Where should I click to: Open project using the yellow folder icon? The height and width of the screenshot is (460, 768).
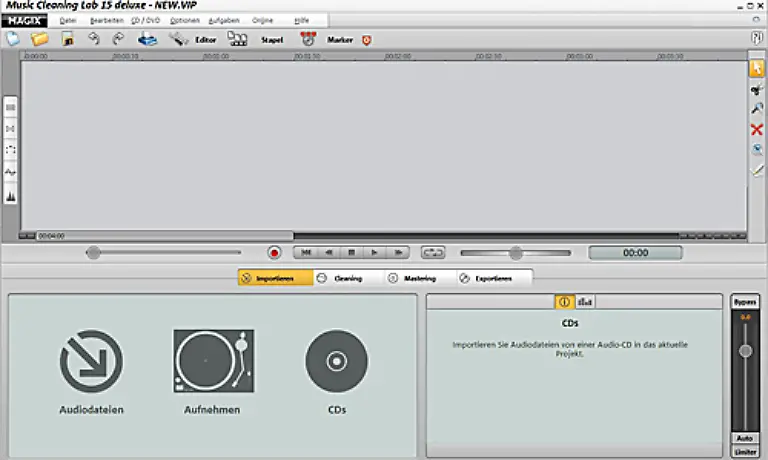39,39
